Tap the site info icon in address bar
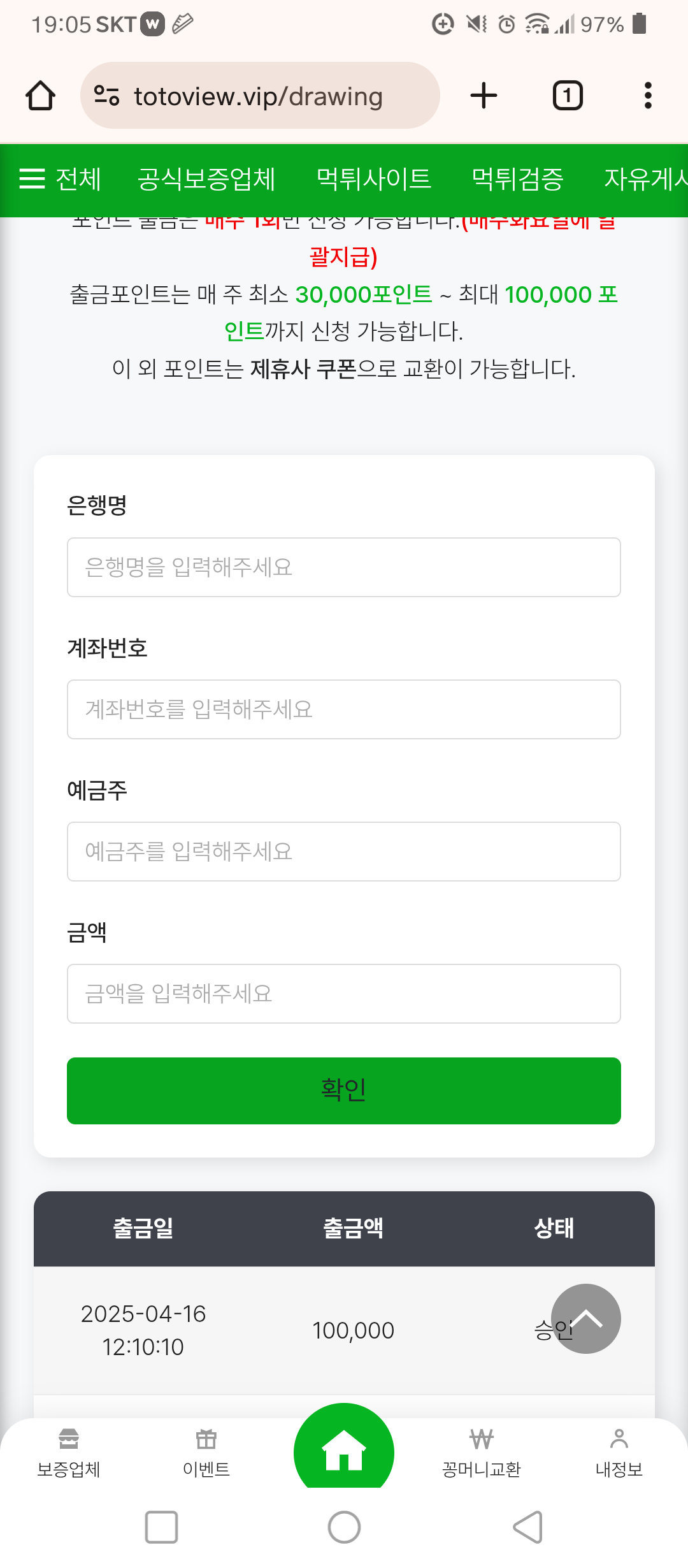Screen dimensions: 688x1568 106,96
